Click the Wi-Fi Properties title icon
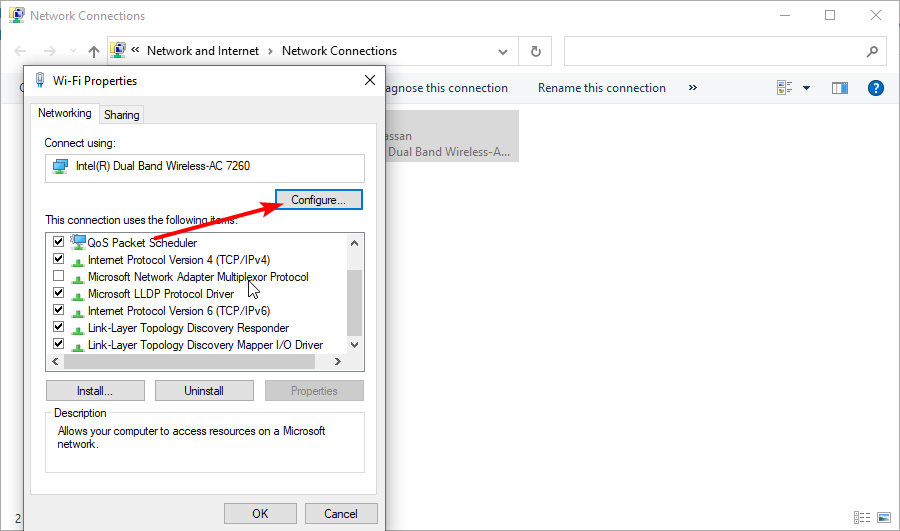Image resolution: width=900 pixels, height=531 pixels. (40, 80)
